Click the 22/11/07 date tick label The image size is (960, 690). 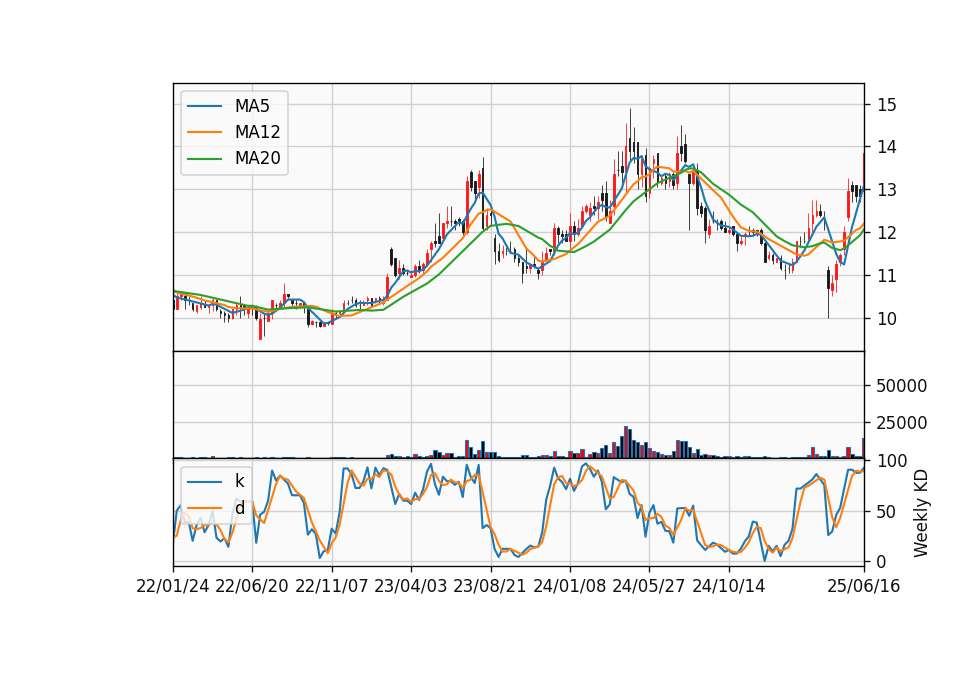pyautogui.click(x=332, y=587)
